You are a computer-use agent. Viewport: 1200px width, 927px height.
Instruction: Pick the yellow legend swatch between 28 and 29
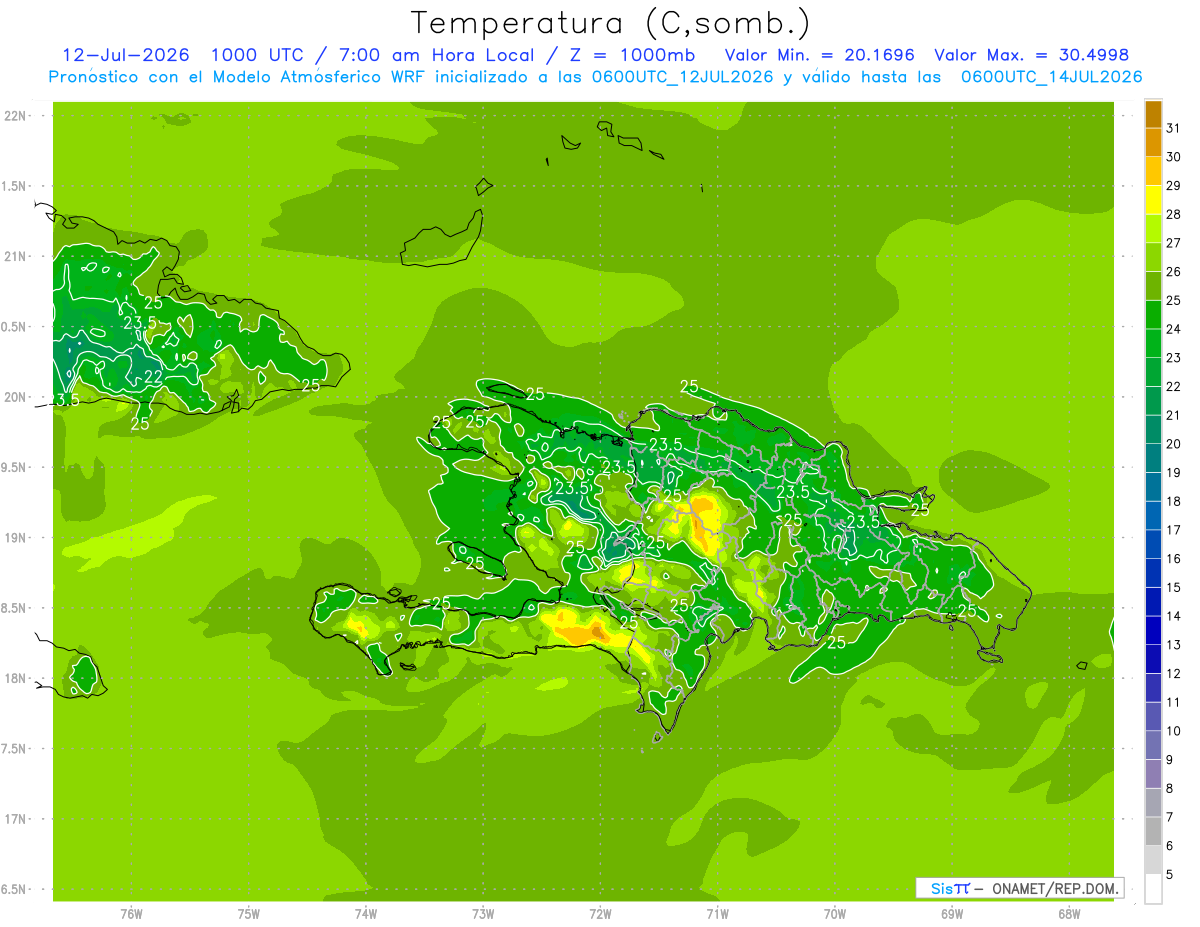1153,201
